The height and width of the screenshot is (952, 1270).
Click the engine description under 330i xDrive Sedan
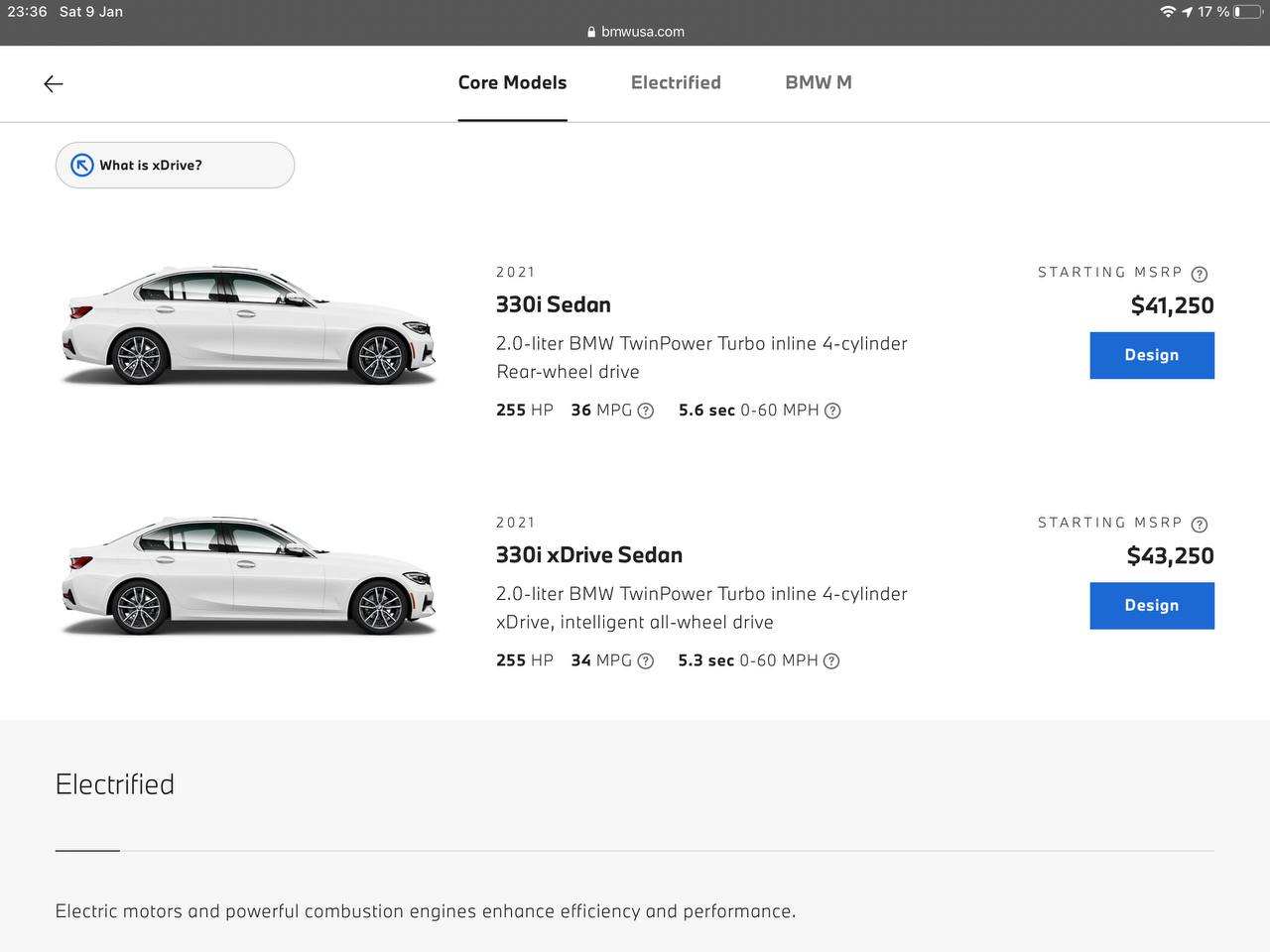701,595
